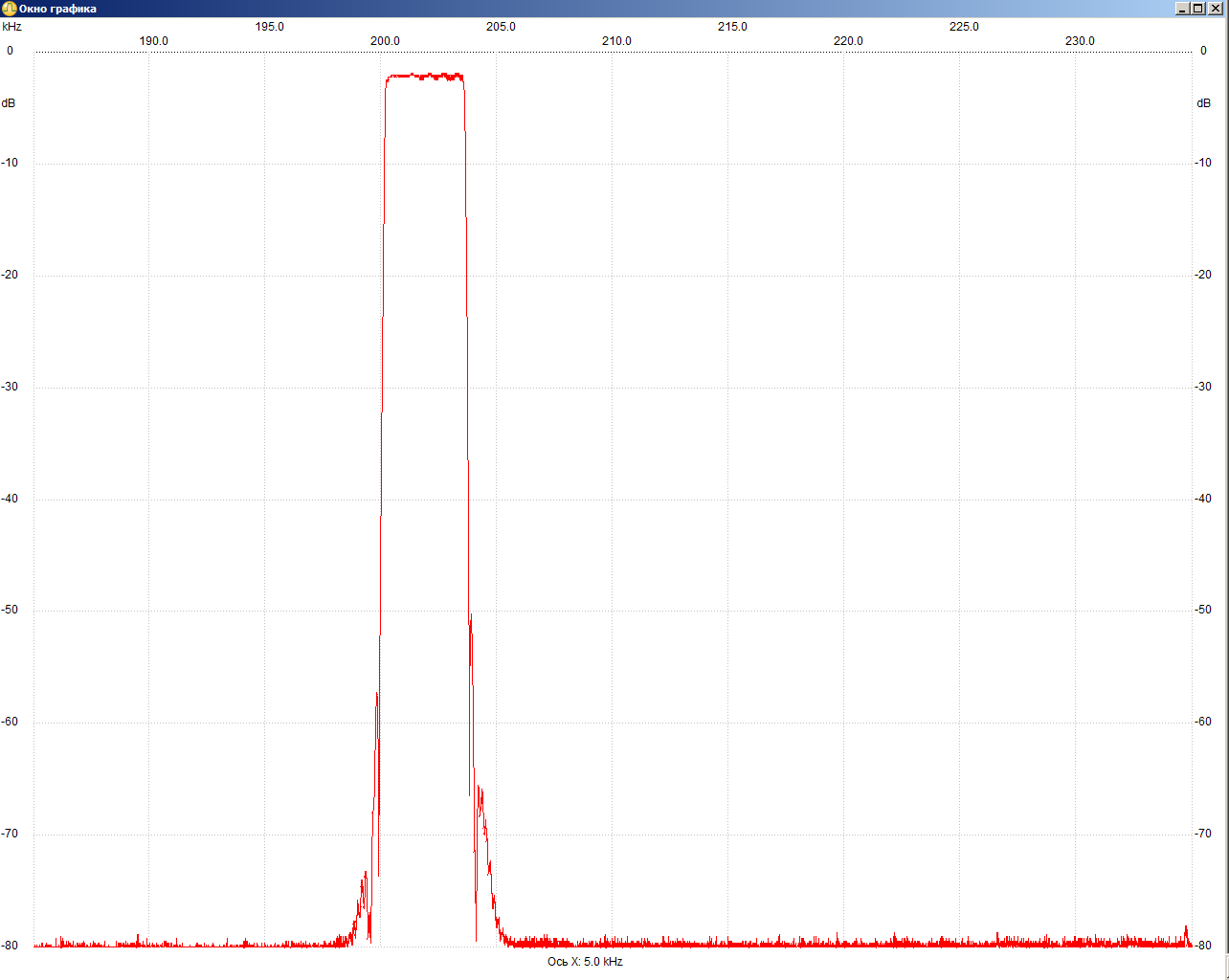Click the dB label on right axis
Screen dimensions: 1229x980
click(1203, 103)
